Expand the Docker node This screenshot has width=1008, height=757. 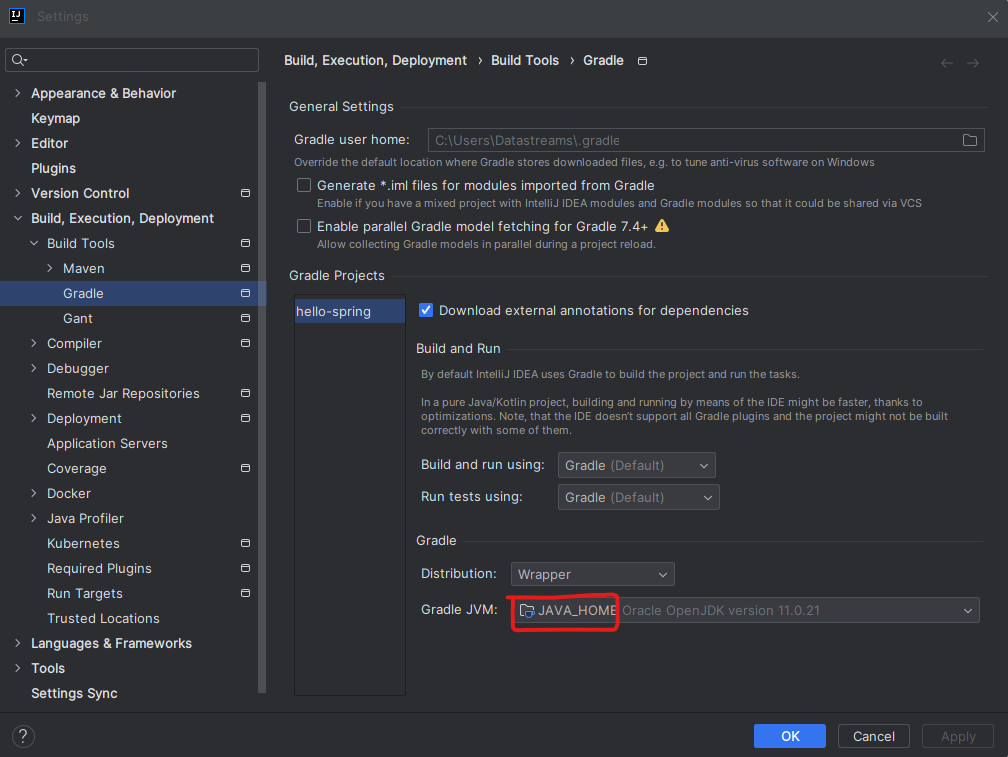click(x=33, y=493)
